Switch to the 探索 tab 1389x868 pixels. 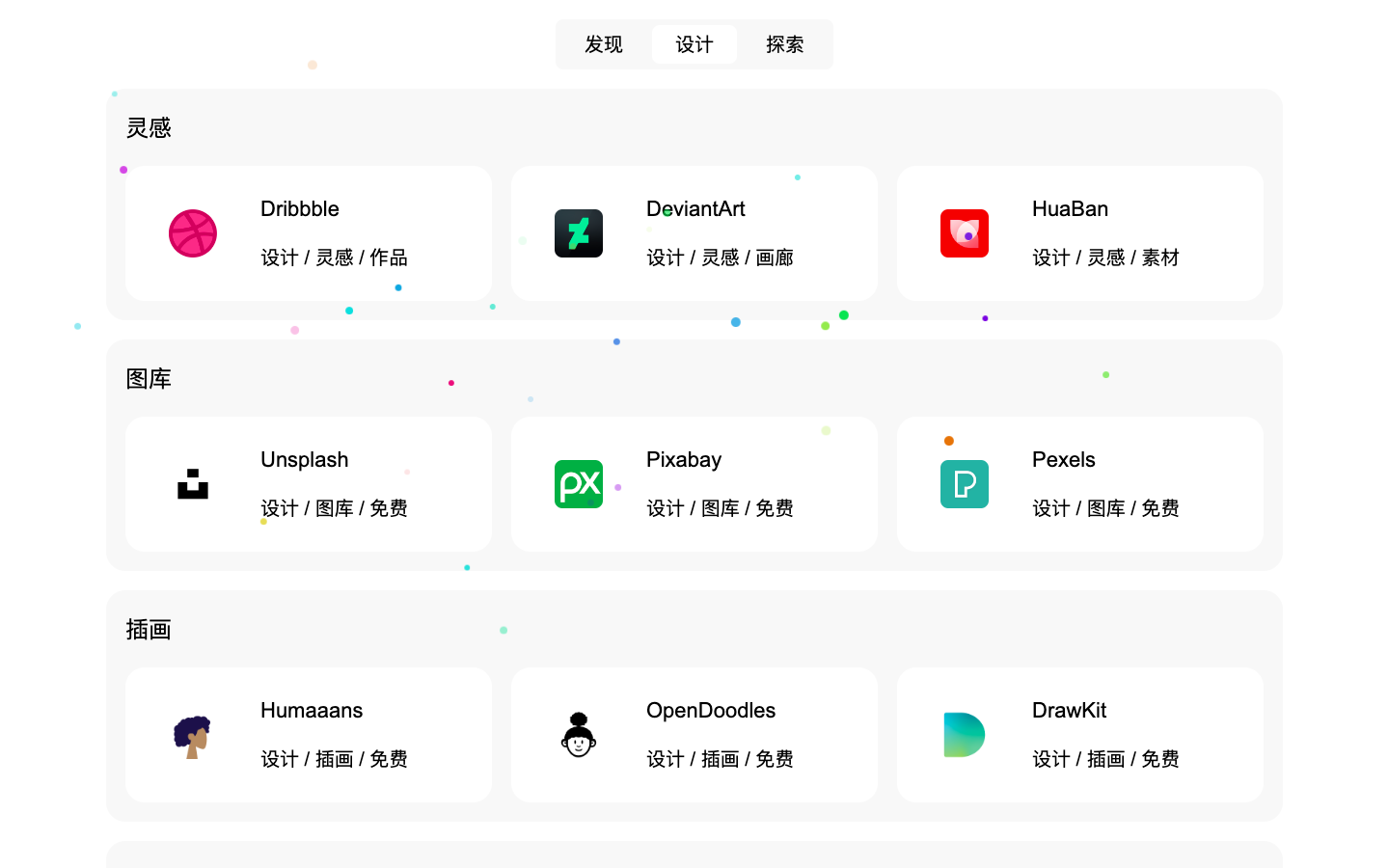coord(785,44)
